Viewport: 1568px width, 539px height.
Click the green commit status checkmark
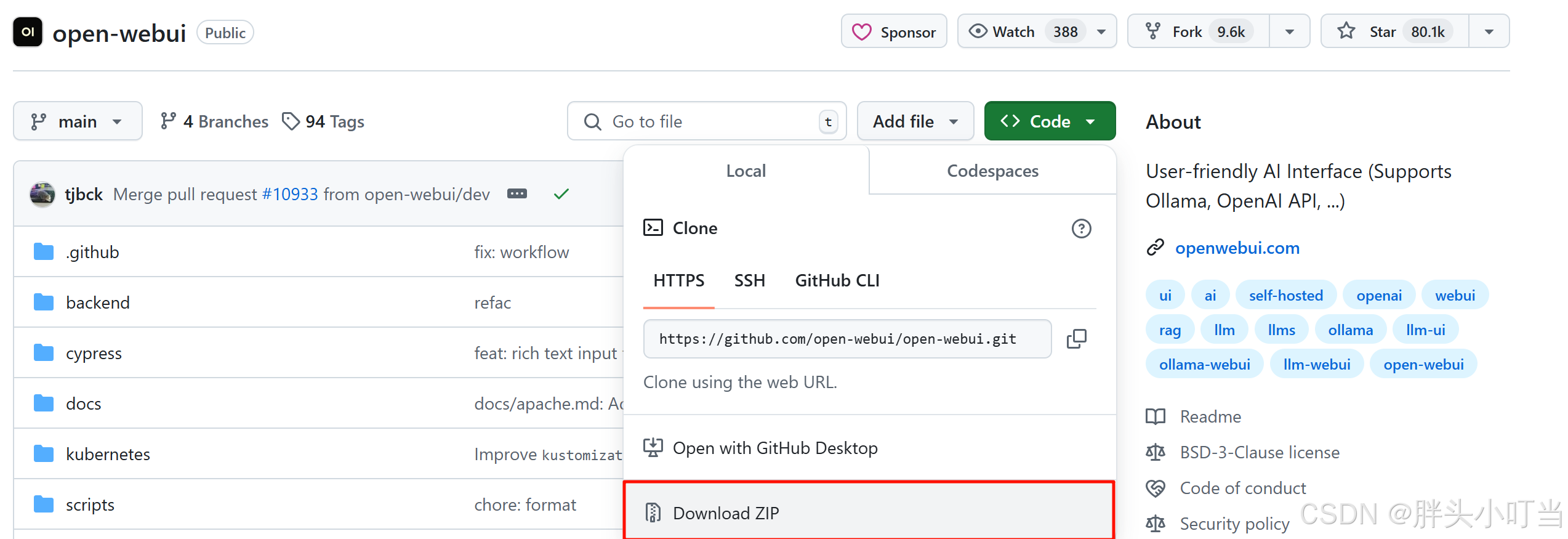[561, 194]
